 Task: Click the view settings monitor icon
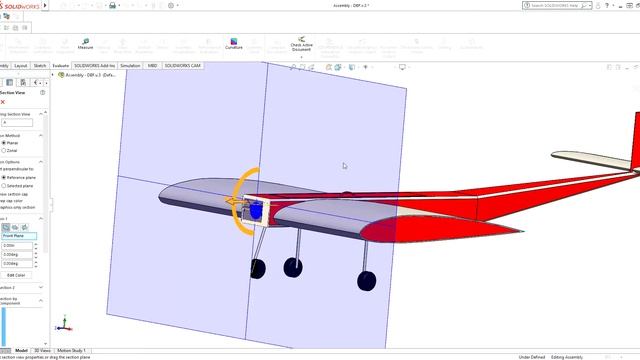coord(402,67)
